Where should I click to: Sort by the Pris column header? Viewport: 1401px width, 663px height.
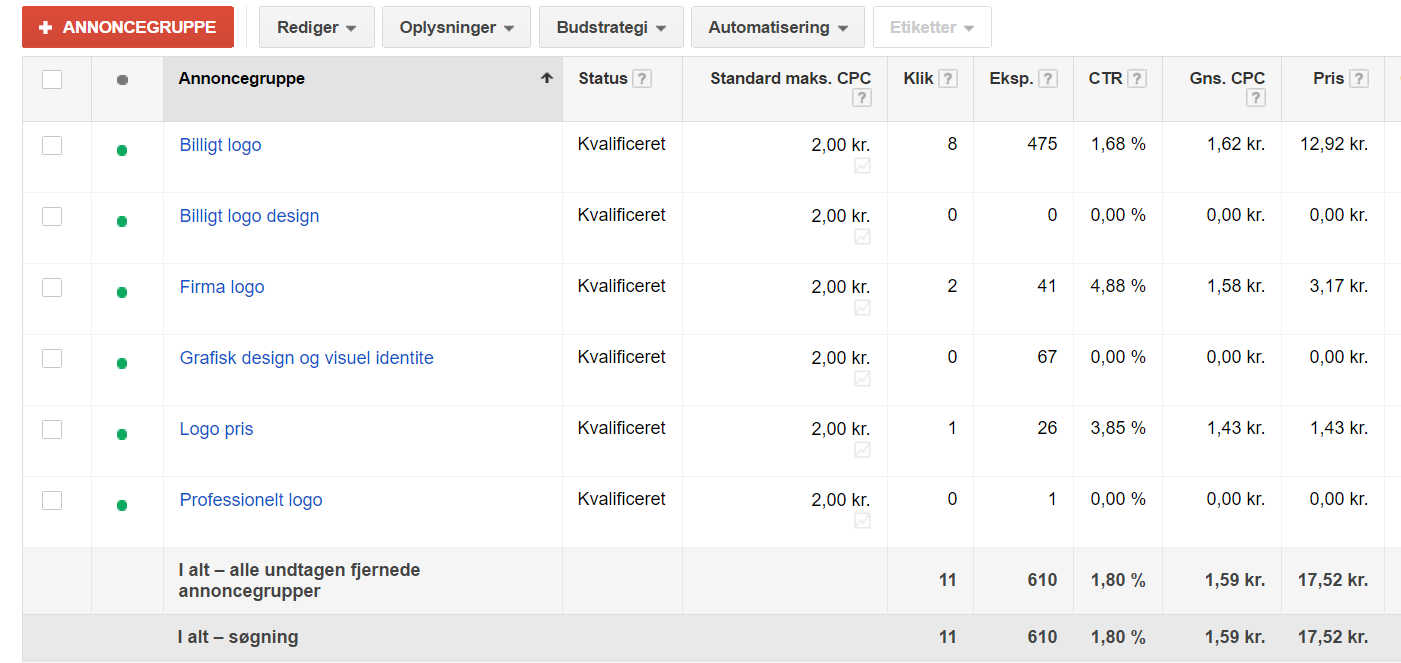coord(1329,78)
